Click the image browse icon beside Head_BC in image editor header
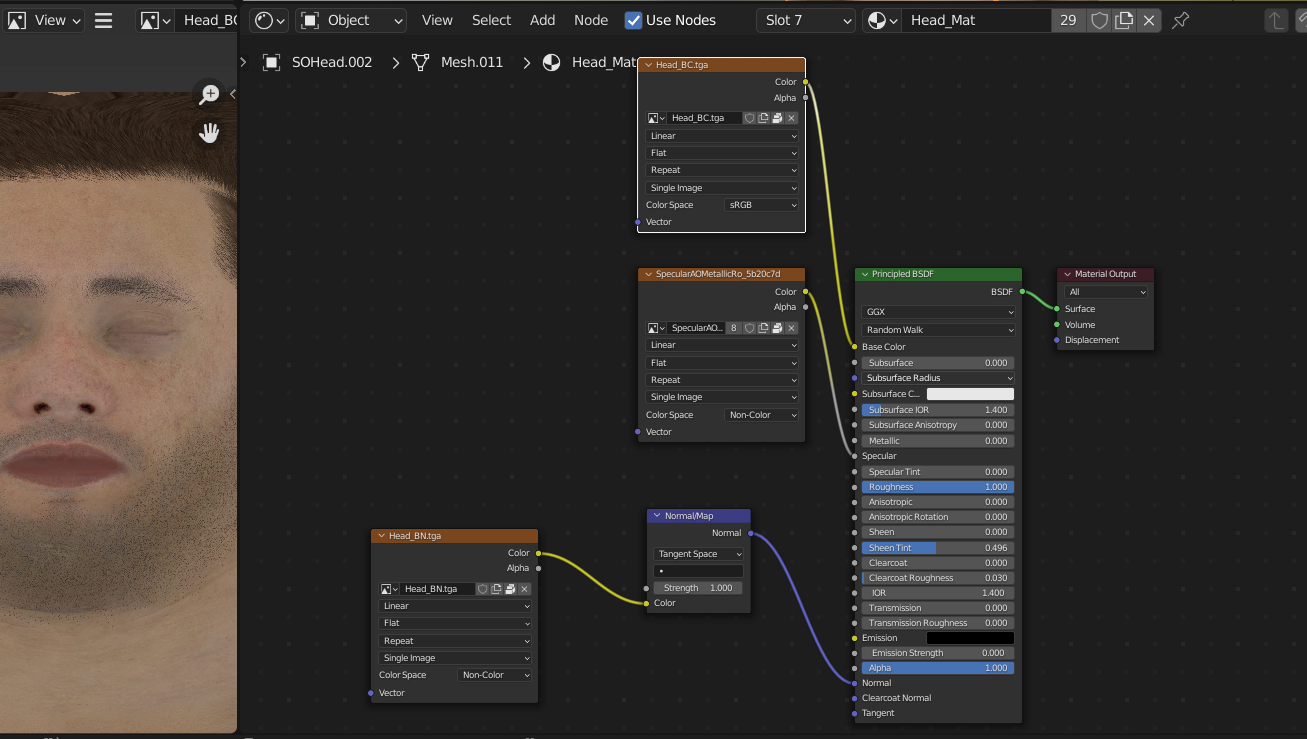 [154, 20]
